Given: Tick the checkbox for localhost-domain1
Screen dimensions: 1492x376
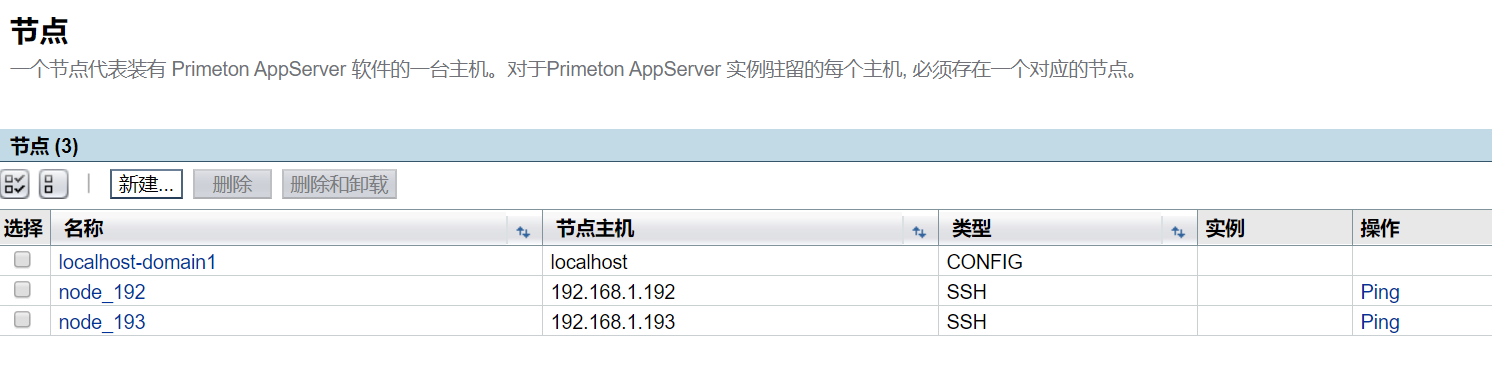Looking at the screenshot, I should [x=22, y=260].
